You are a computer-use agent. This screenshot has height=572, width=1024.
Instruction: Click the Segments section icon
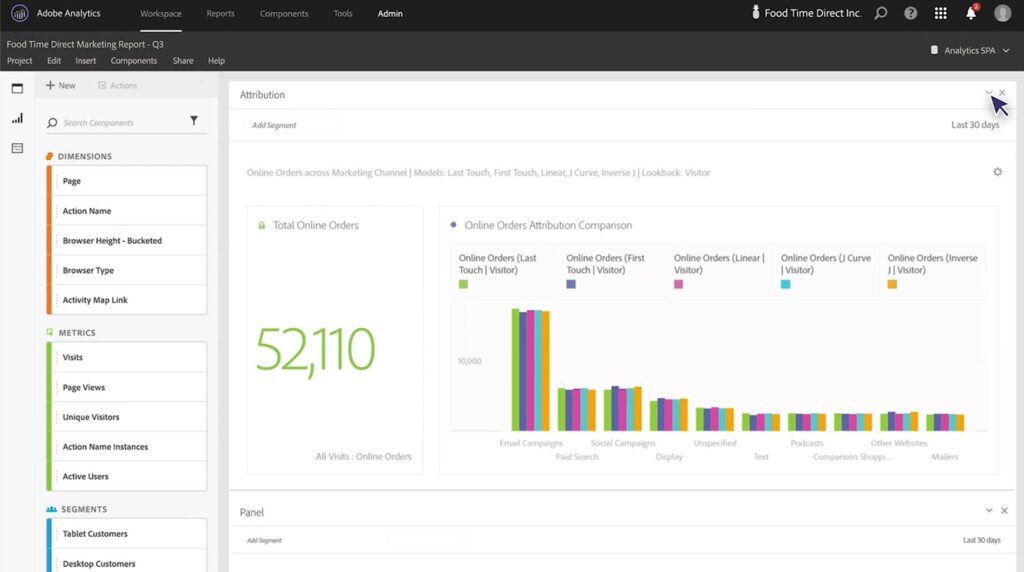point(52,509)
